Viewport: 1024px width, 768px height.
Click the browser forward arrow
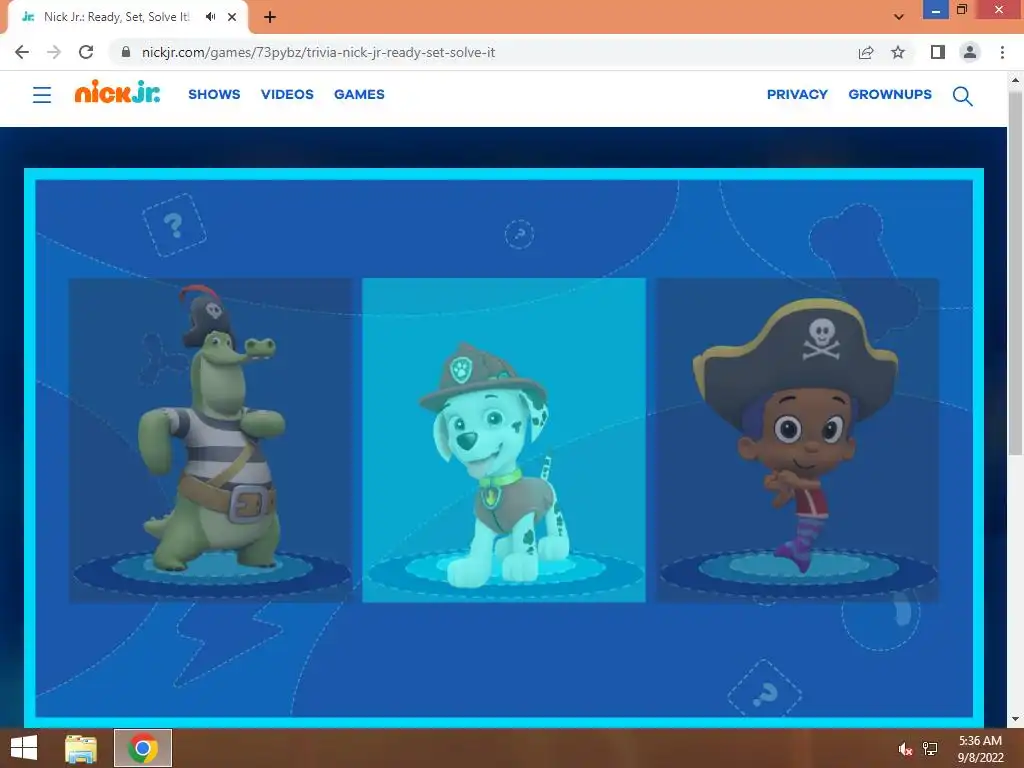tap(54, 52)
